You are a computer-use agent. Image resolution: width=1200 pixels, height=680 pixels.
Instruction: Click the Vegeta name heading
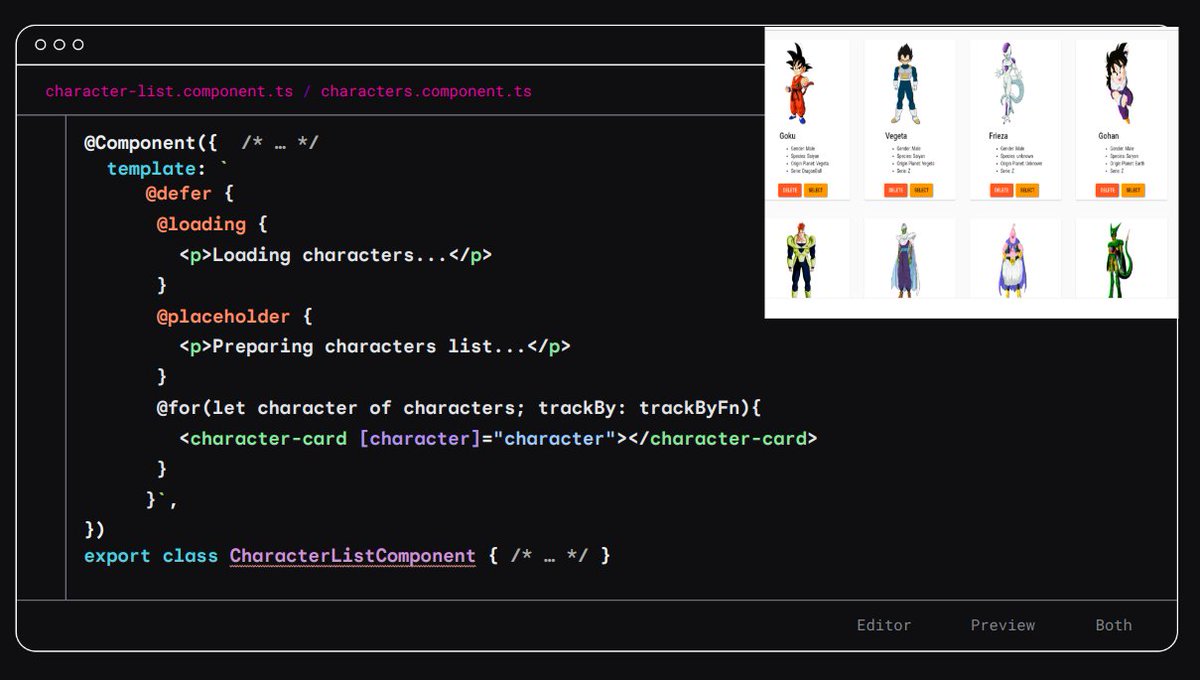(x=895, y=136)
